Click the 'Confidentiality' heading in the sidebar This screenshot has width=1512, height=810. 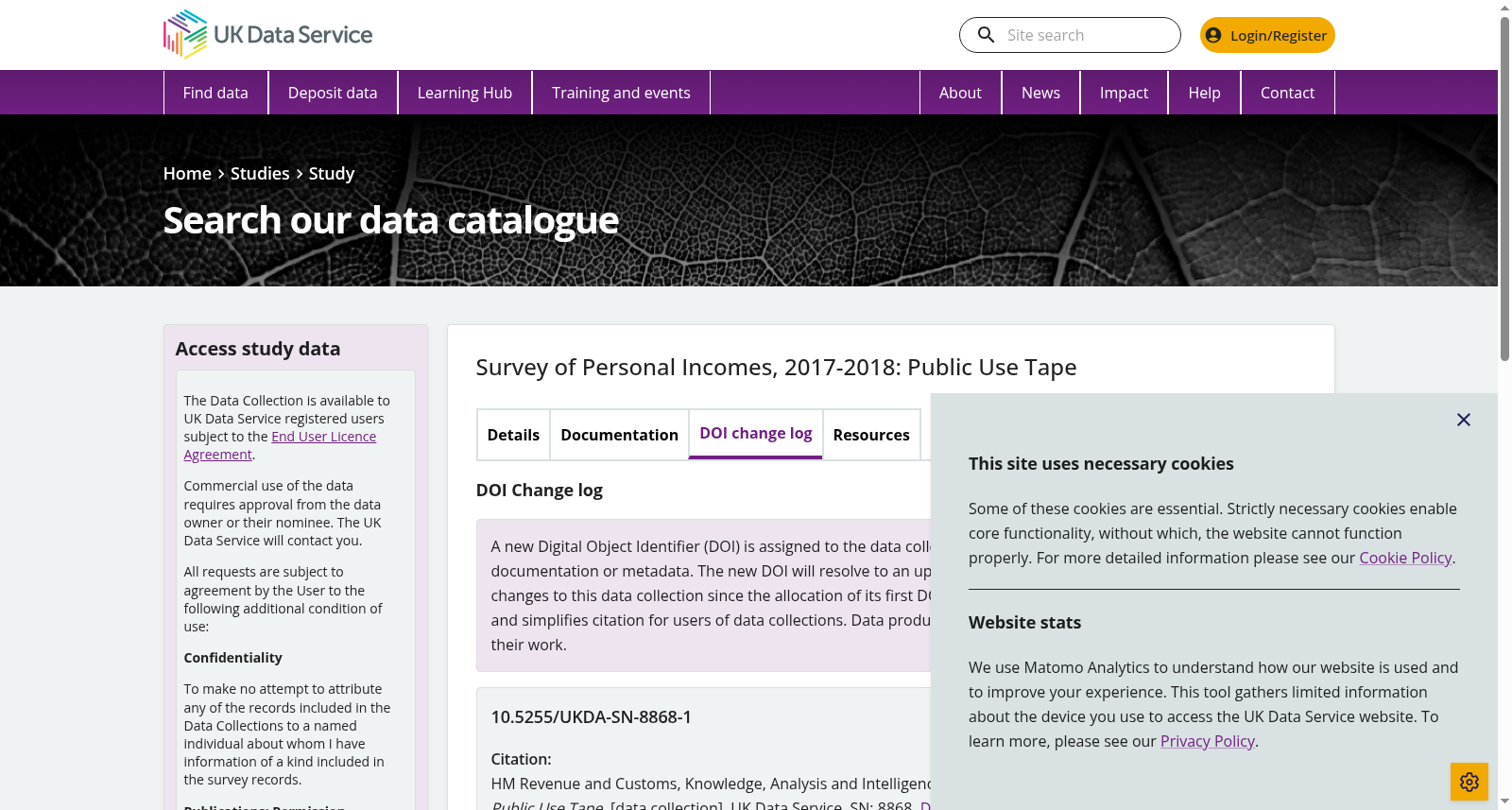(x=232, y=658)
